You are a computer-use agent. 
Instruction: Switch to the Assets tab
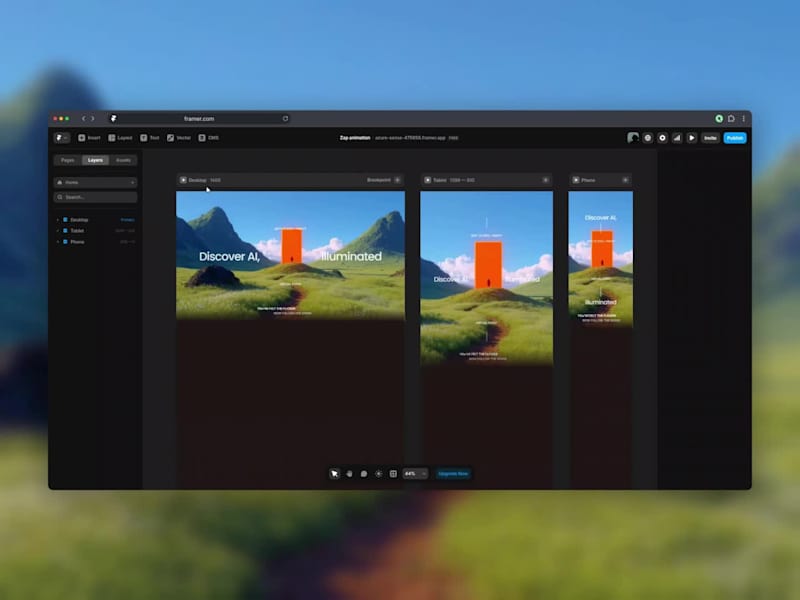(x=123, y=159)
